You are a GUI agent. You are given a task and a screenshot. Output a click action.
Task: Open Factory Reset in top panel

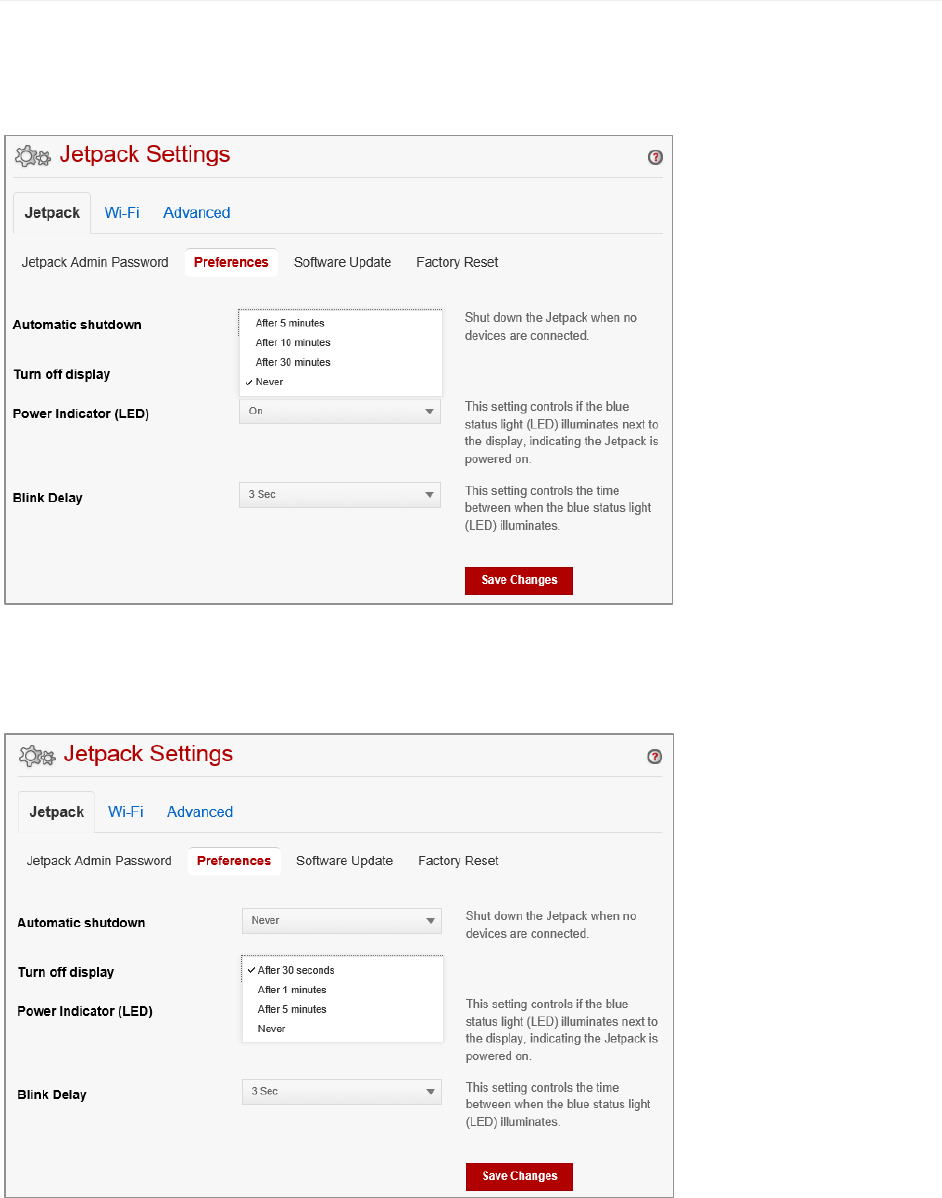click(x=457, y=262)
